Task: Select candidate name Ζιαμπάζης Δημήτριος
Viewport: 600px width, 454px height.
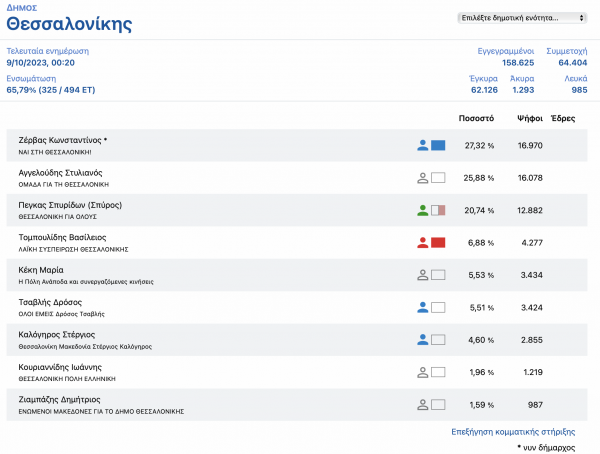Action: pyautogui.click(x=59, y=400)
